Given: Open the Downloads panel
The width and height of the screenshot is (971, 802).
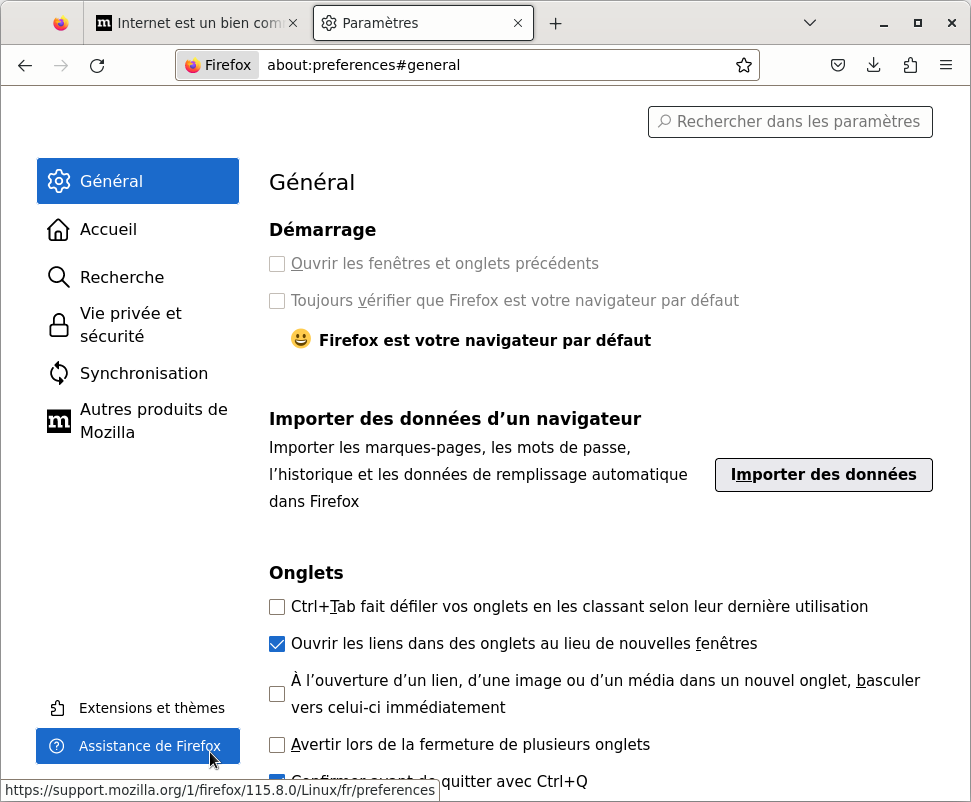Looking at the screenshot, I should (873, 65).
